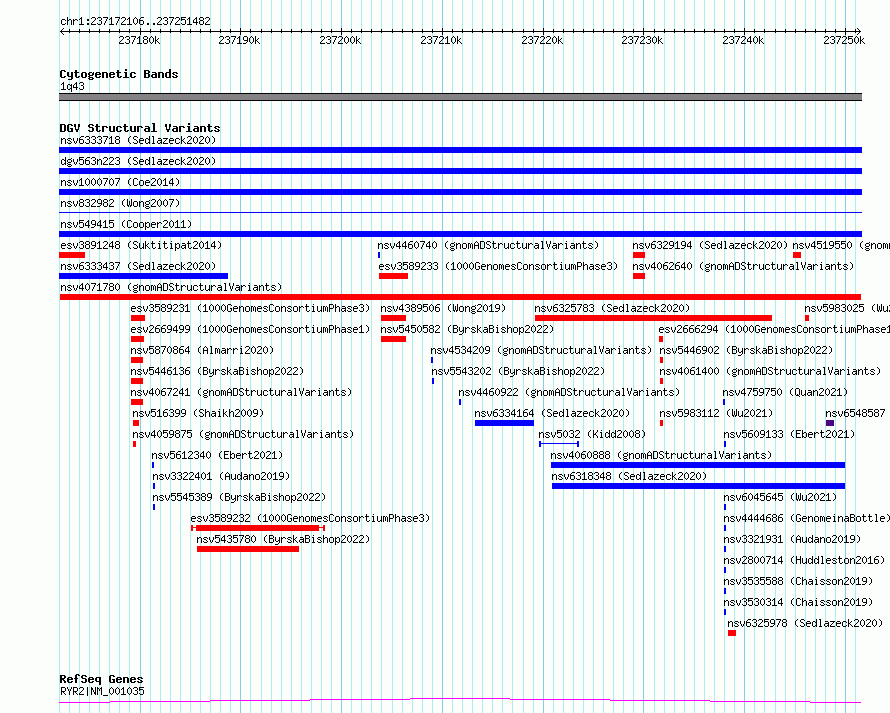Select nsv4060888 (gnomADStructuralVariants) label
This screenshot has width=890, height=713.
[661, 455]
